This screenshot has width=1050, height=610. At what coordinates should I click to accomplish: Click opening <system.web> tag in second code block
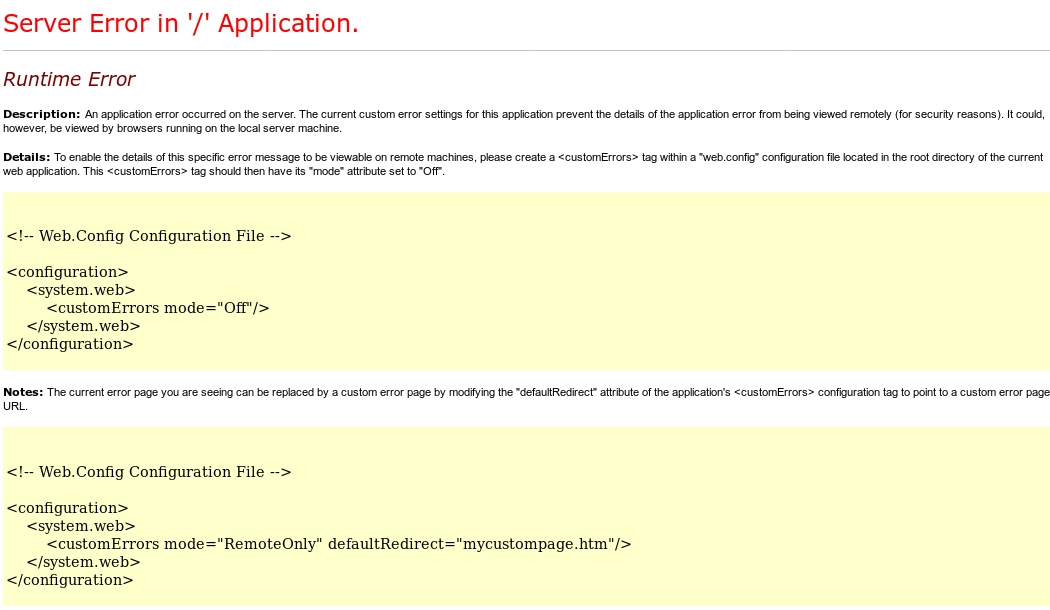tap(80, 526)
